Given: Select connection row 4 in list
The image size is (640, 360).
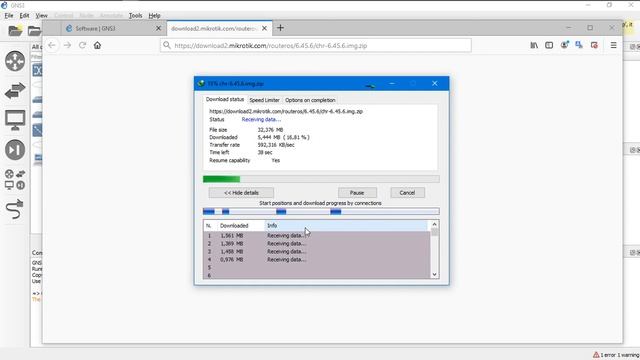Looking at the screenshot, I should 316,260.
